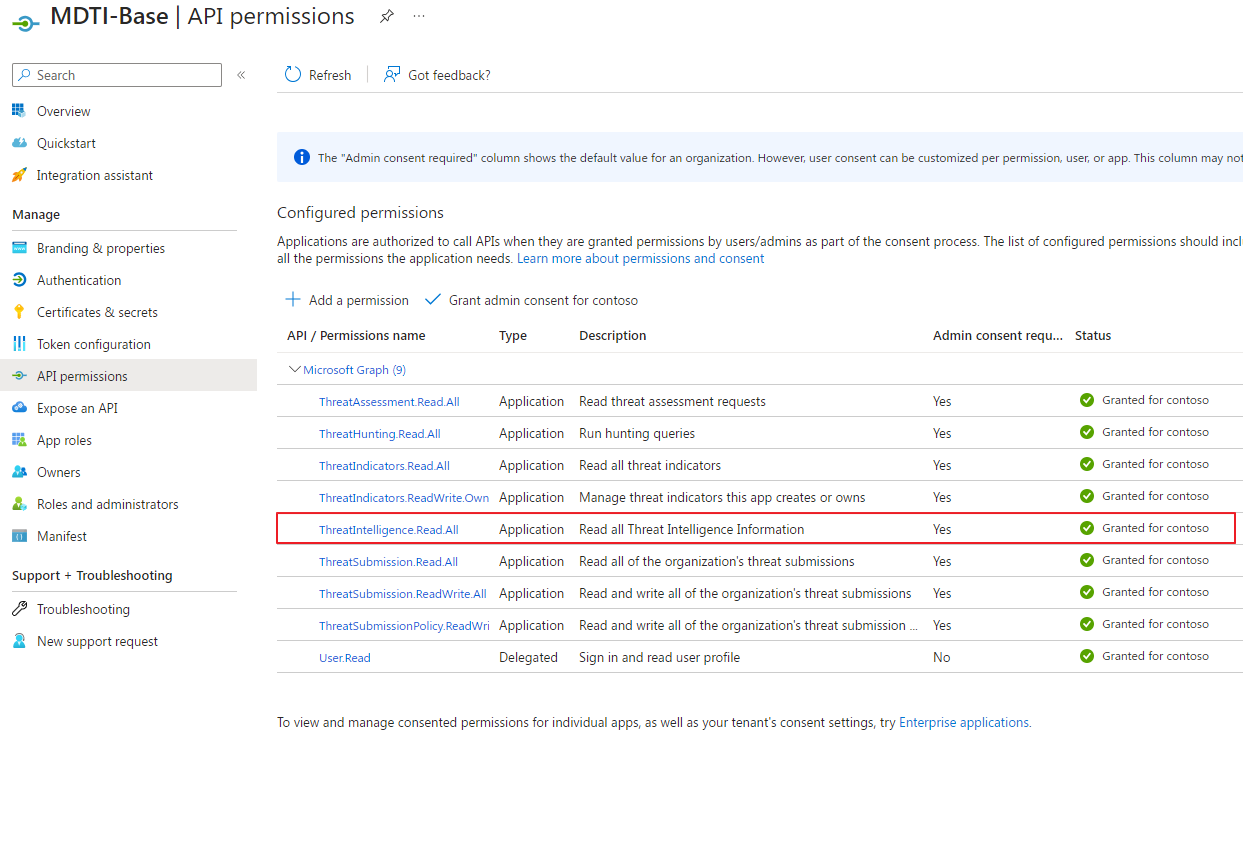The height and width of the screenshot is (843, 1243).
Task: Open the ellipsis menu beside the page title
Action: pos(419,16)
